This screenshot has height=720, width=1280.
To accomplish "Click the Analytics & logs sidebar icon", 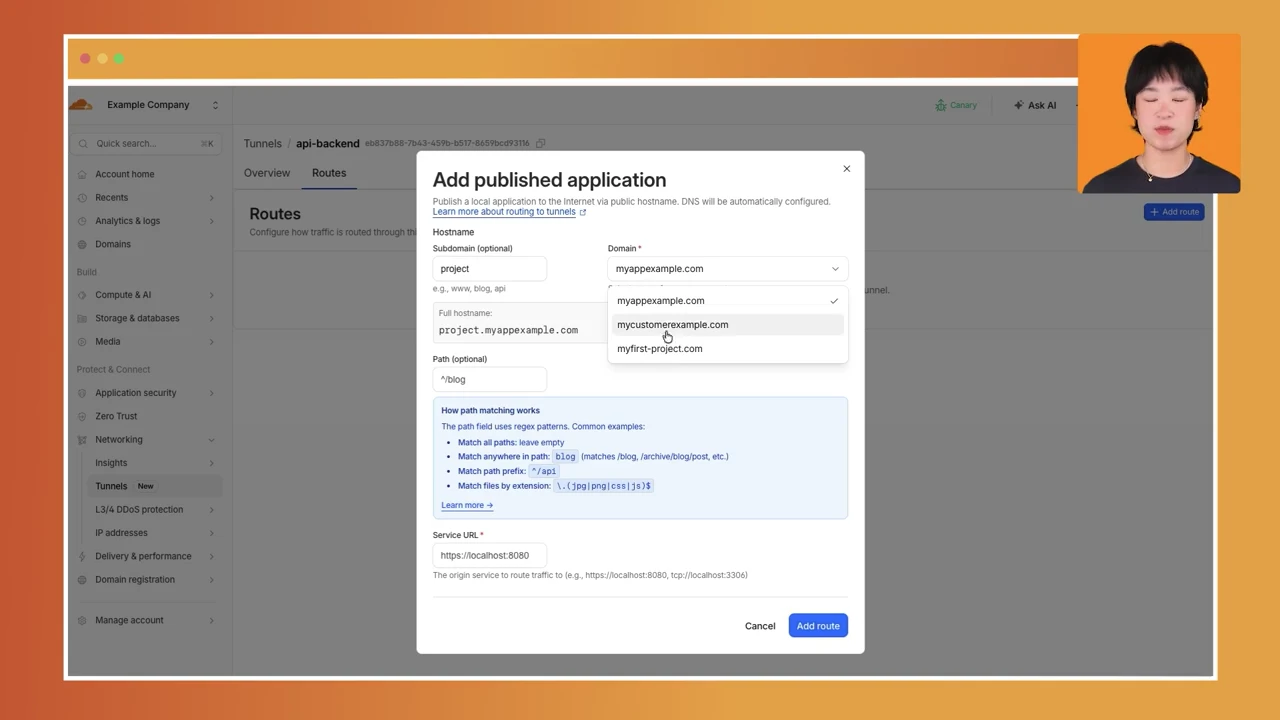I will (82, 221).
